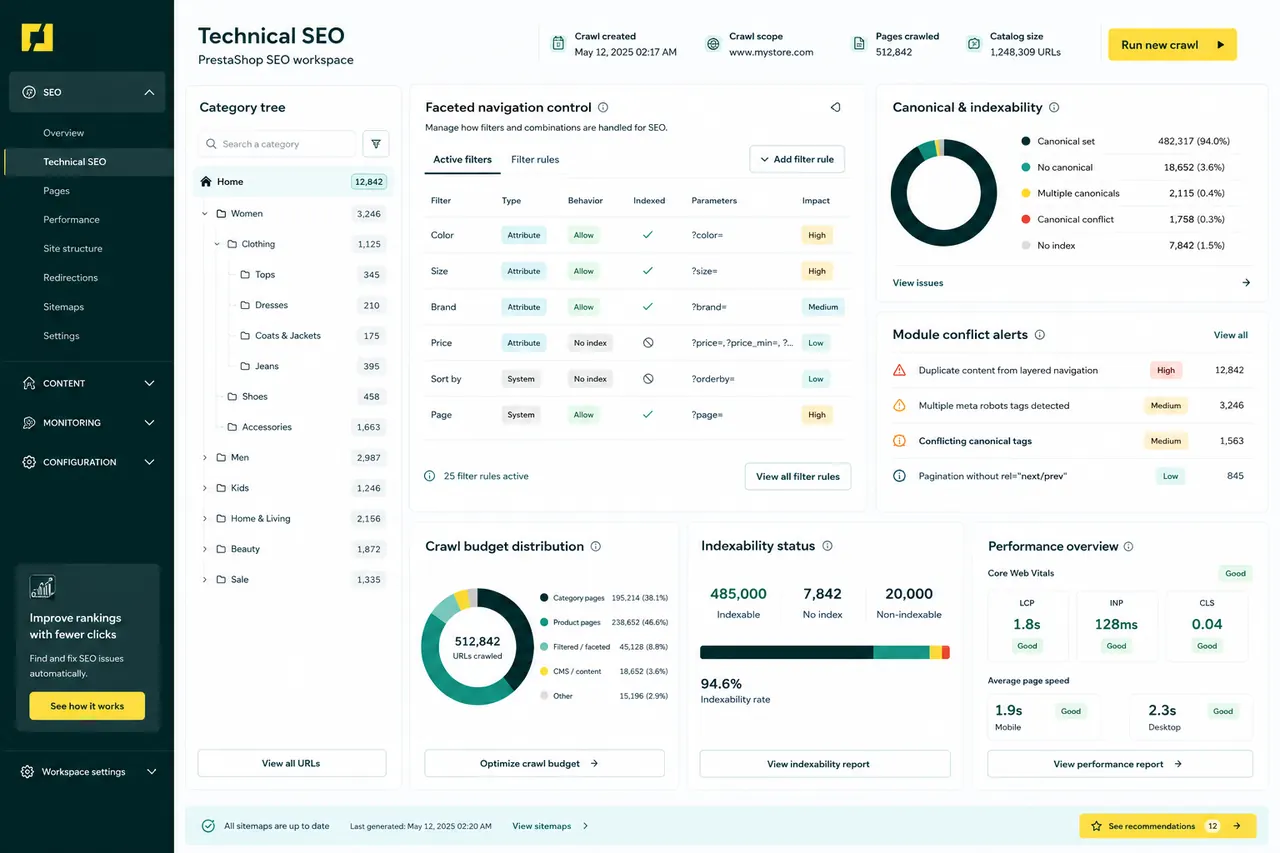Click the Search a category field
The image size is (1280, 853).
[x=277, y=144]
